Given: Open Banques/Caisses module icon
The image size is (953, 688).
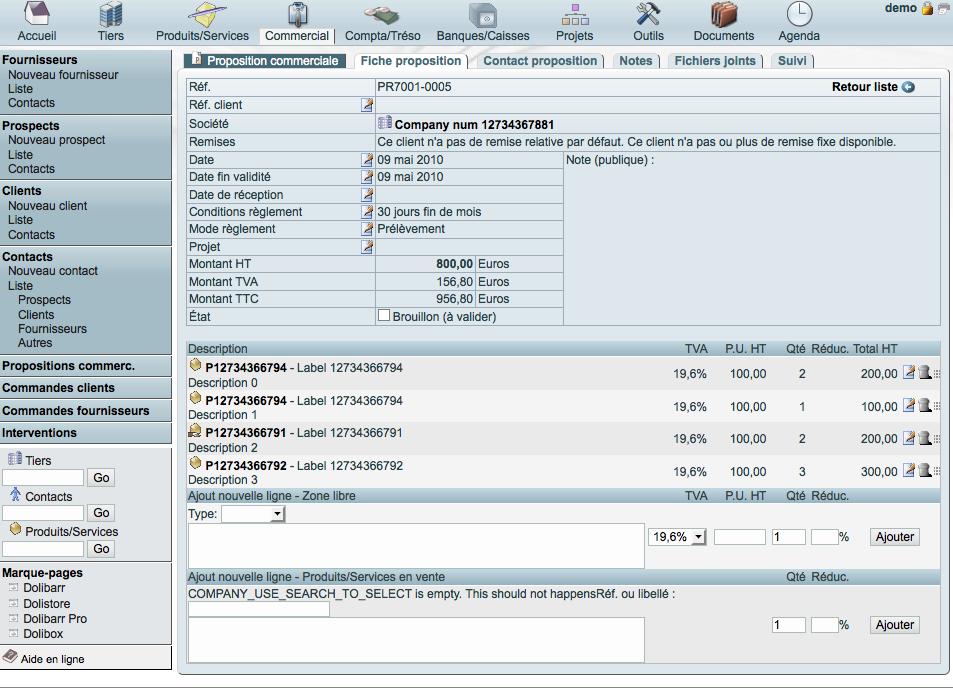Looking at the screenshot, I should 483,15.
